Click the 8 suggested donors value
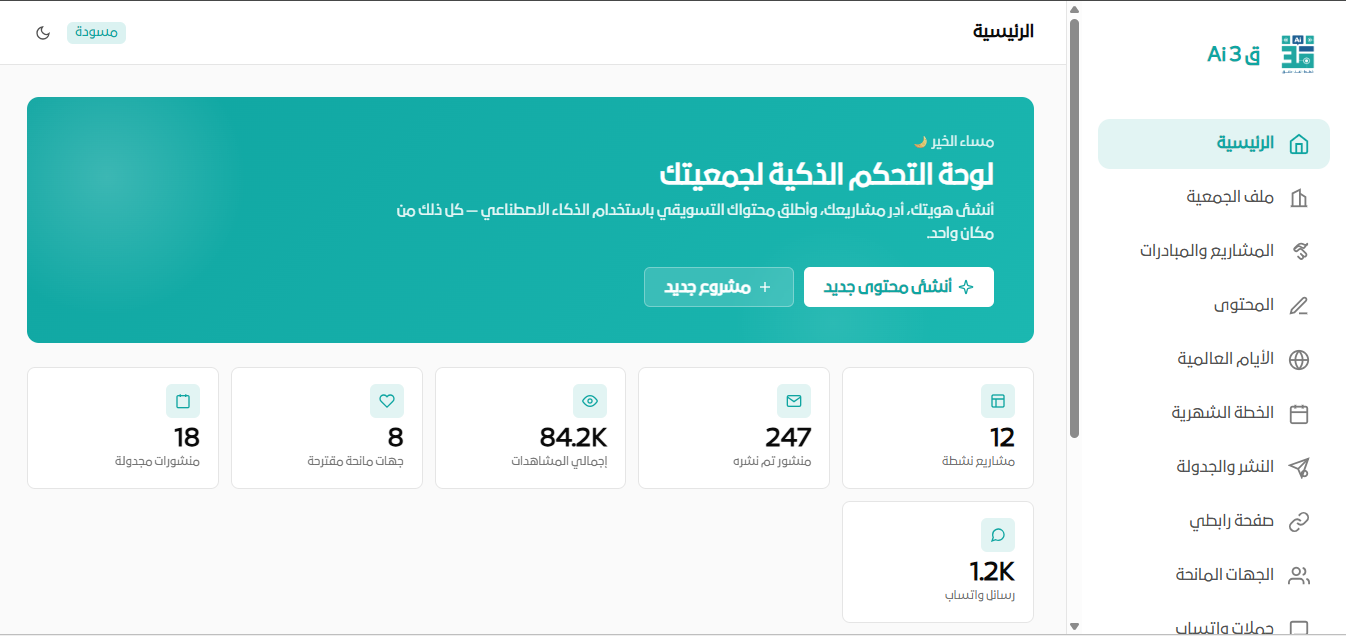 coord(396,438)
